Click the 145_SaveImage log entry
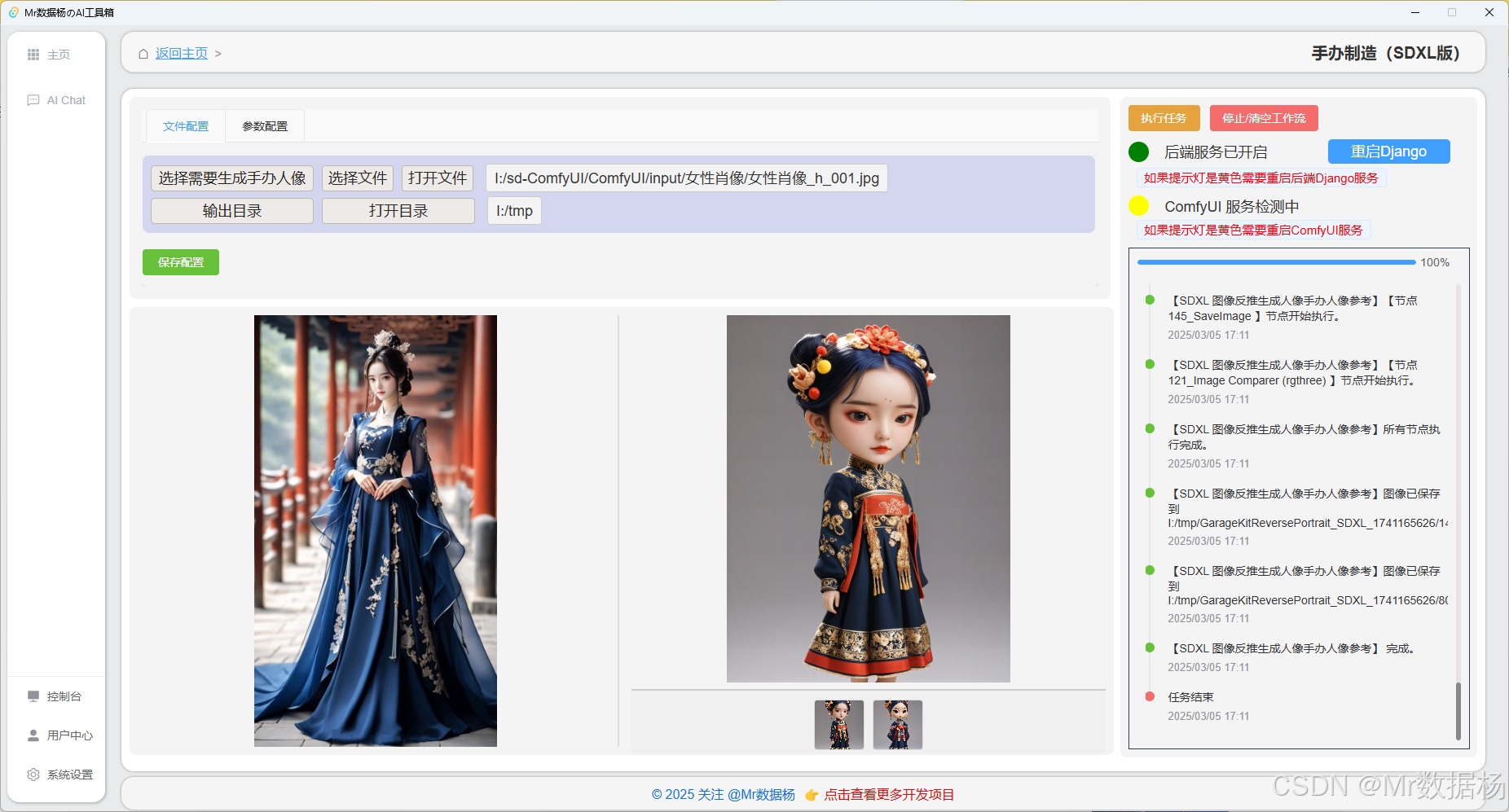 (x=1295, y=309)
